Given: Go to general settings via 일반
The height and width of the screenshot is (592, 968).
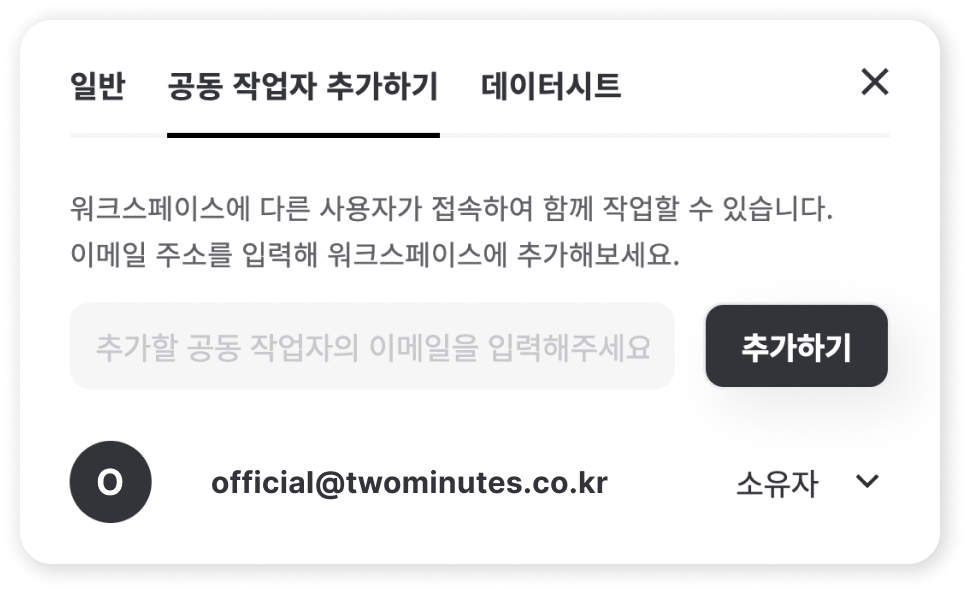Looking at the screenshot, I should (98, 86).
